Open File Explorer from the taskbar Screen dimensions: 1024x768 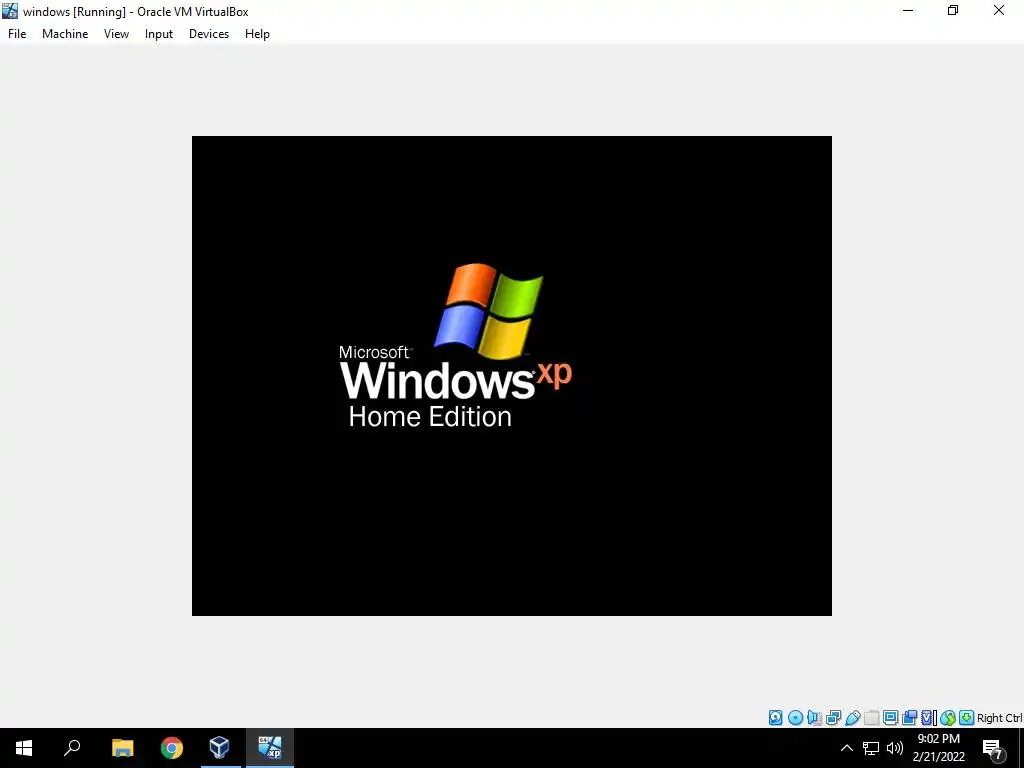coord(122,748)
